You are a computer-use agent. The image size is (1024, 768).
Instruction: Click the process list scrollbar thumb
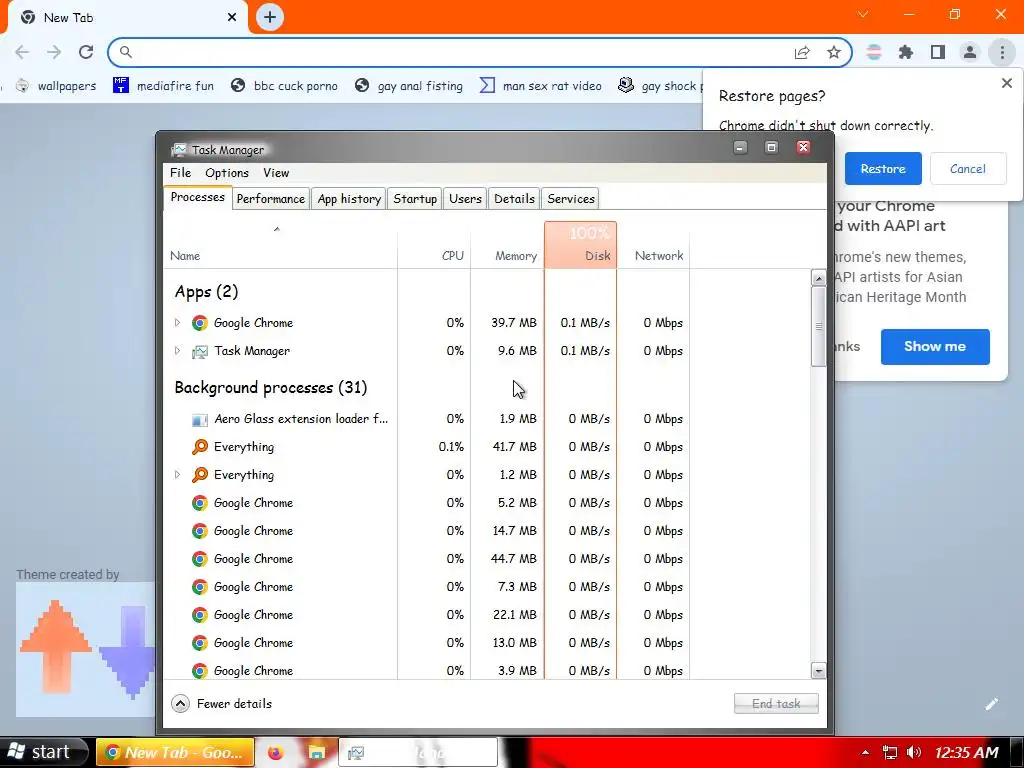click(818, 327)
